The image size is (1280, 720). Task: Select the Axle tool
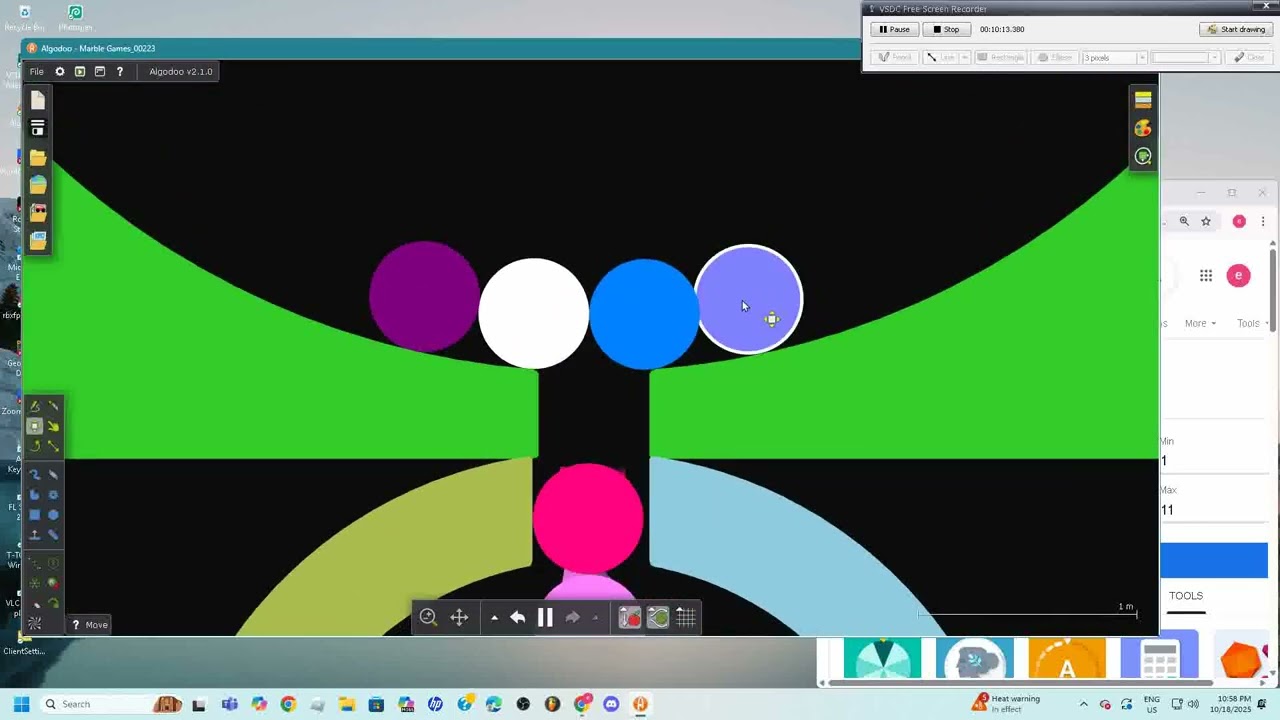[34, 584]
